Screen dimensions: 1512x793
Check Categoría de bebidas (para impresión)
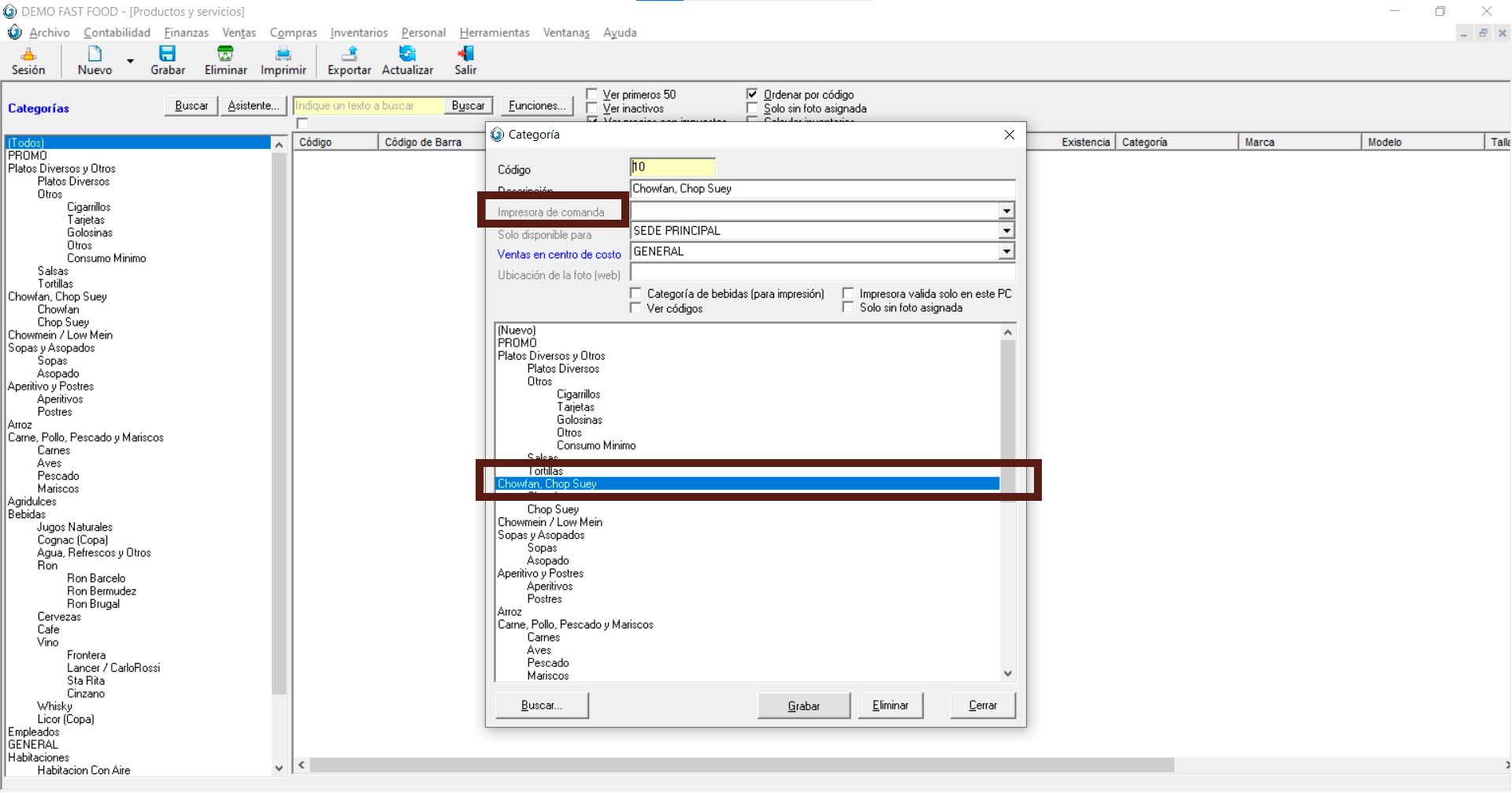point(636,294)
